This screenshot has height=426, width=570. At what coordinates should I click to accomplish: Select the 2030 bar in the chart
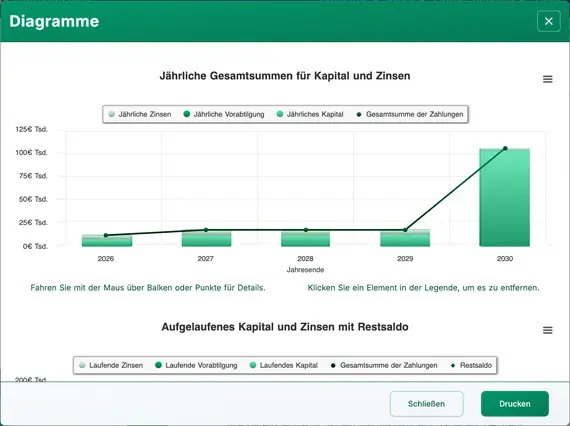[x=505, y=197]
